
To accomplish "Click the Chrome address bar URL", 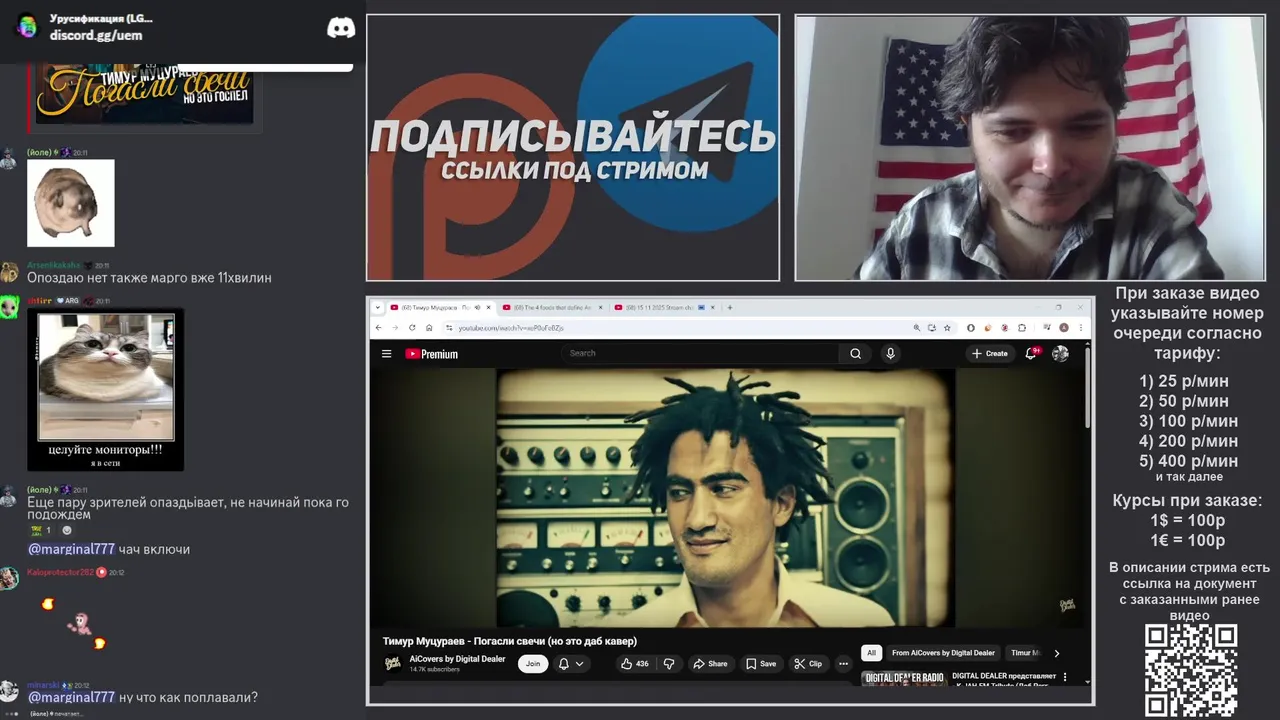I will (511, 328).
